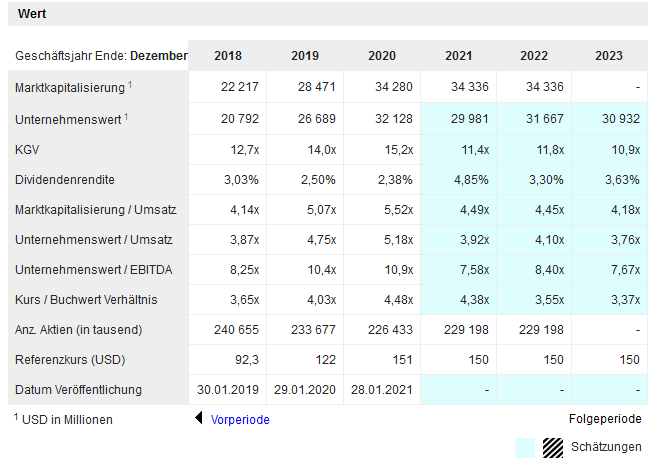654x466 pixels.
Task: Select the KGV row label
Action: click(x=27, y=149)
